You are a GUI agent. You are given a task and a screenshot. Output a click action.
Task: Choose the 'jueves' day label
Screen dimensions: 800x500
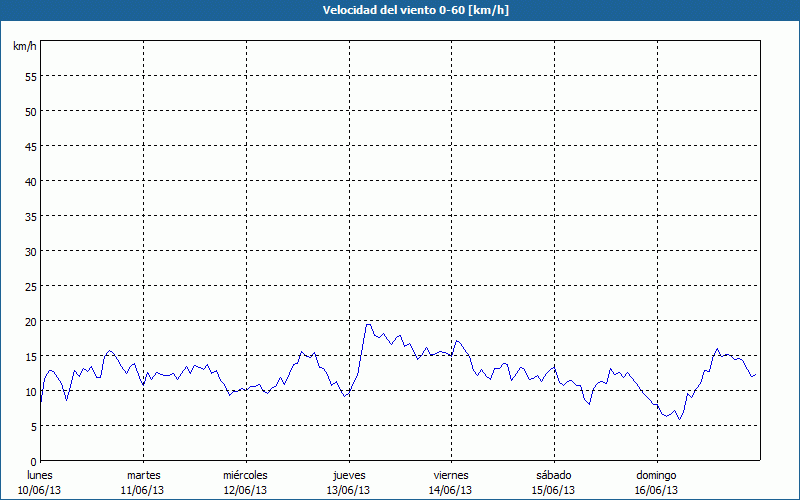coord(348,475)
